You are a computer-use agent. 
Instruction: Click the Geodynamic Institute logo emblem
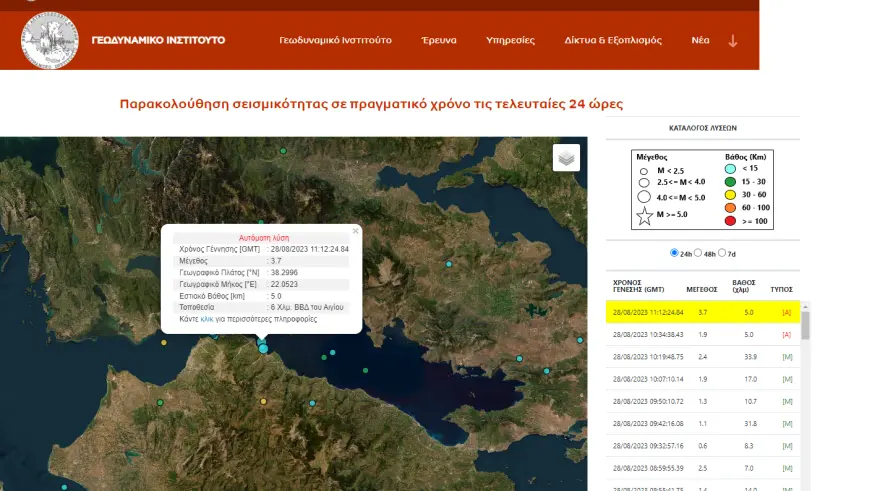50,40
